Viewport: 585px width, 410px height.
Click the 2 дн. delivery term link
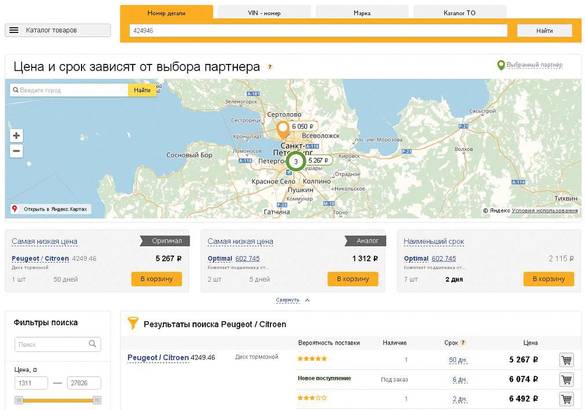[x=460, y=399]
